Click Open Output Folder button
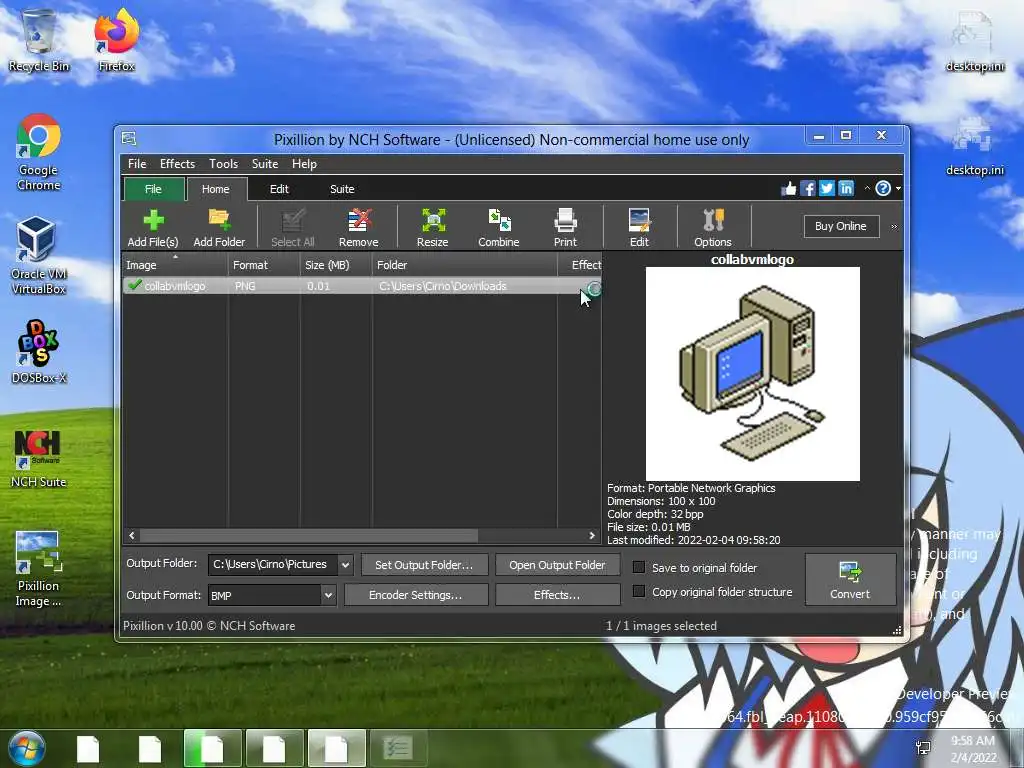This screenshot has width=1024, height=768. pyautogui.click(x=557, y=565)
